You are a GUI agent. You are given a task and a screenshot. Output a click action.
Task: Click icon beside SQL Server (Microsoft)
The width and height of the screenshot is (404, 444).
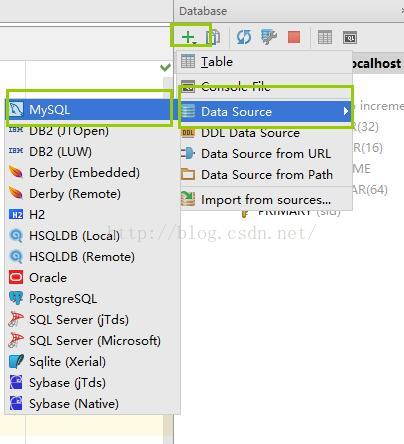[16, 340]
